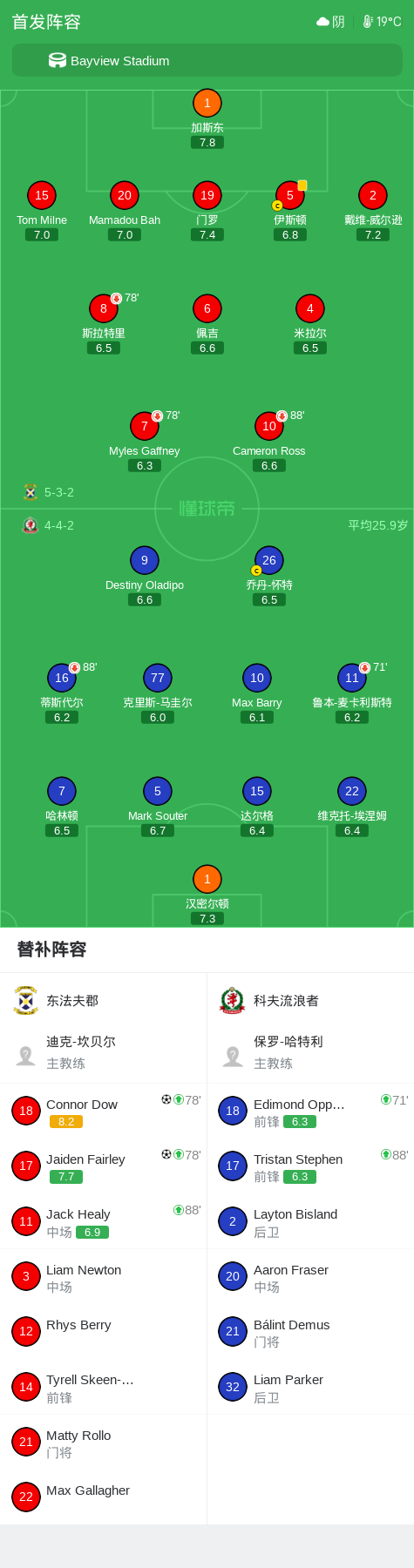Image resolution: width=414 pixels, height=1568 pixels.
Task: Tap Myles Gaffney number 7 jersey icon
Action: click(145, 427)
